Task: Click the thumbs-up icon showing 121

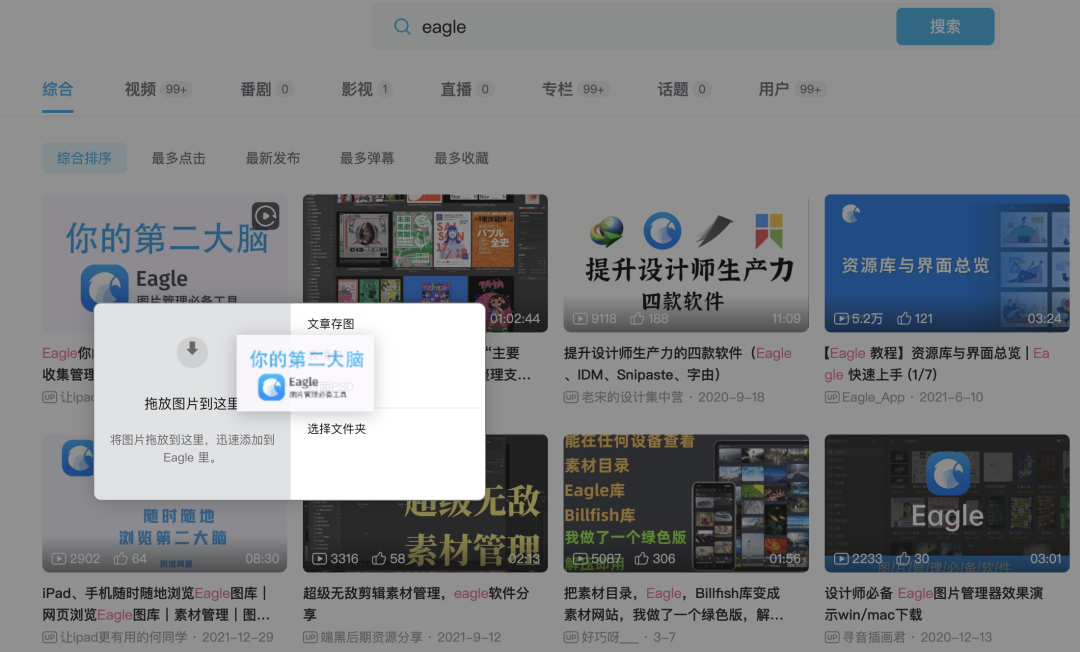Action: (906, 318)
